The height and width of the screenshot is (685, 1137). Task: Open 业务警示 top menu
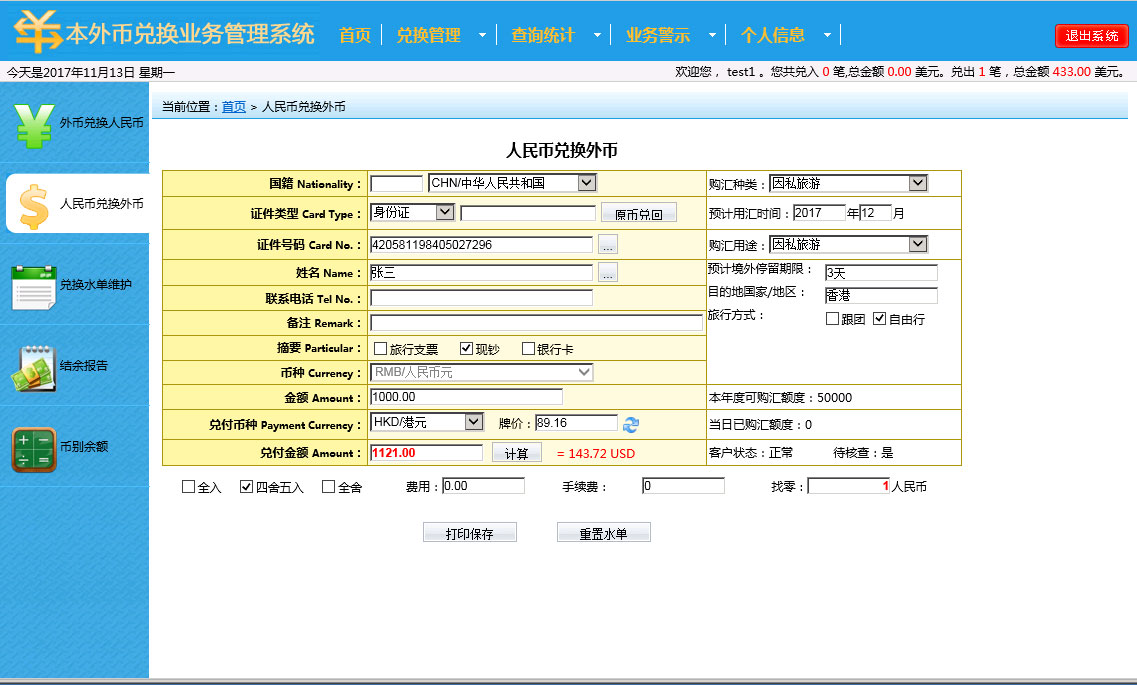coord(658,35)
